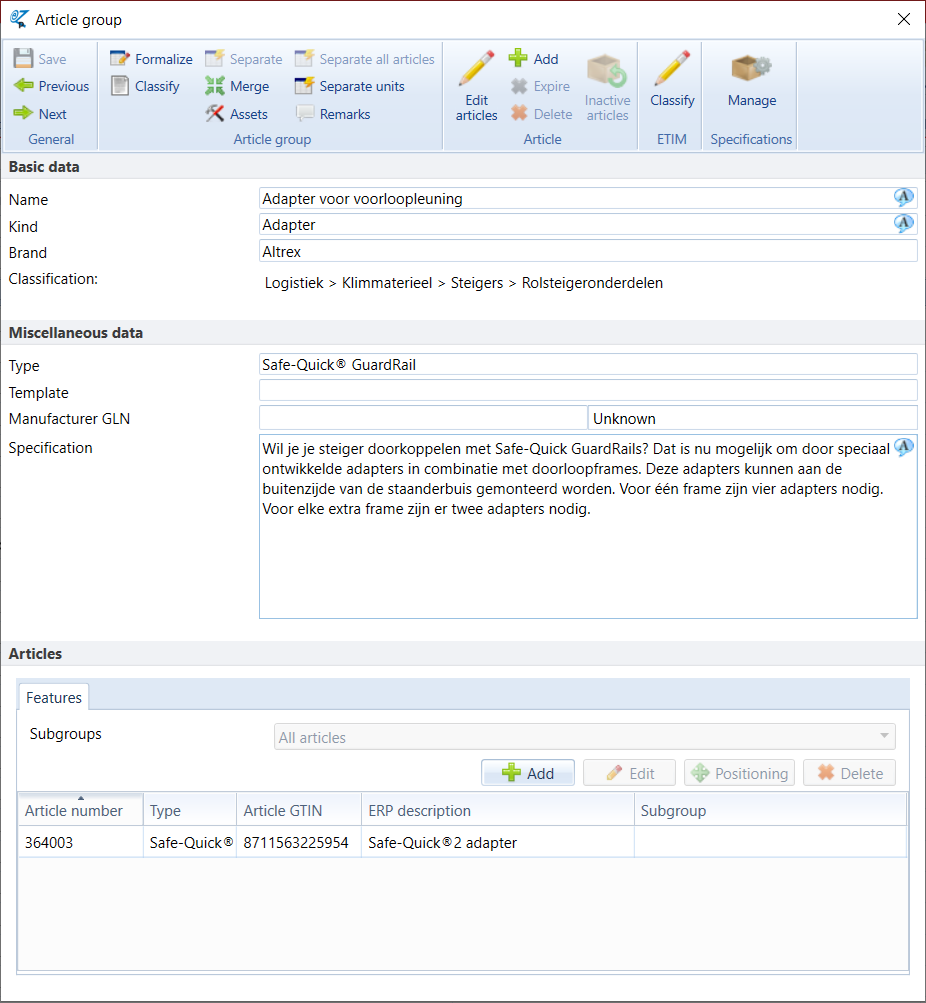Click Logistiek in the classification path

tap(294, 283)
